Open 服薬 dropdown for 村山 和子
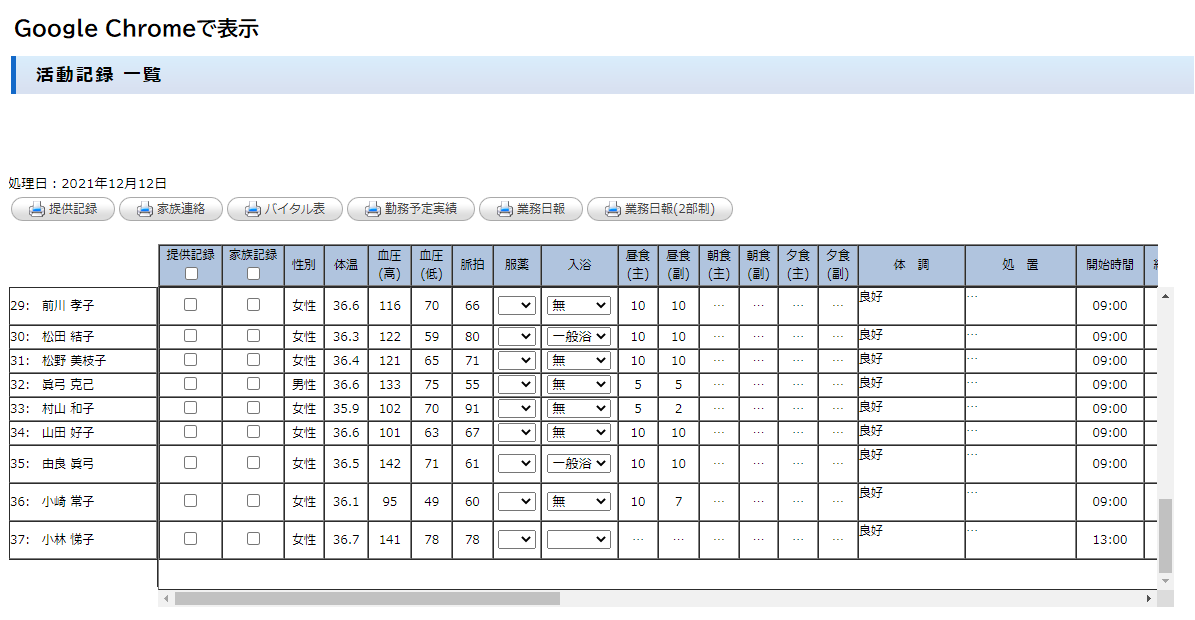This screenshot has height=620, width=1195. 517,408
